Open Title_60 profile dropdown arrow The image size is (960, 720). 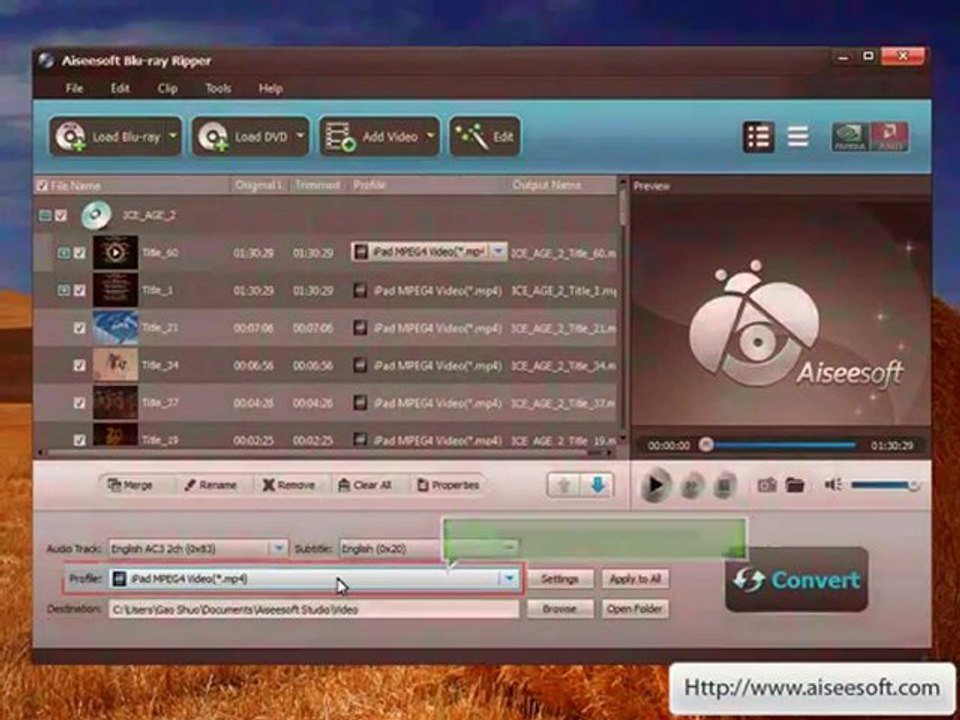tap(498, 252)
